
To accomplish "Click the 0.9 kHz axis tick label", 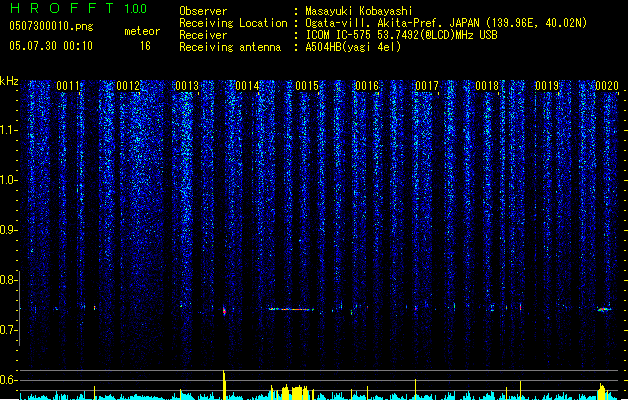I will 8,230.
